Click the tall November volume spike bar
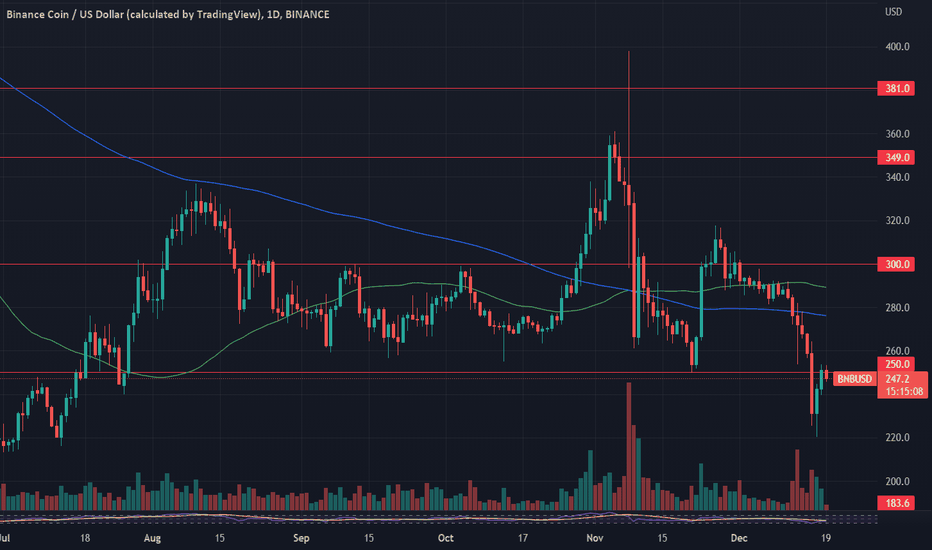 (629, 446)
